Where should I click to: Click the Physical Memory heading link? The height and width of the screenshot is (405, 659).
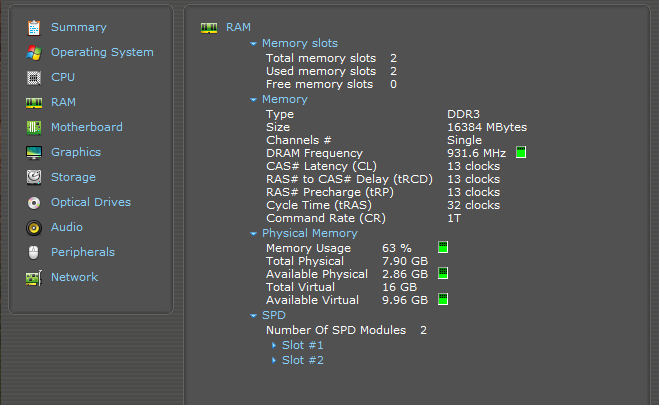tap(308, 233)
